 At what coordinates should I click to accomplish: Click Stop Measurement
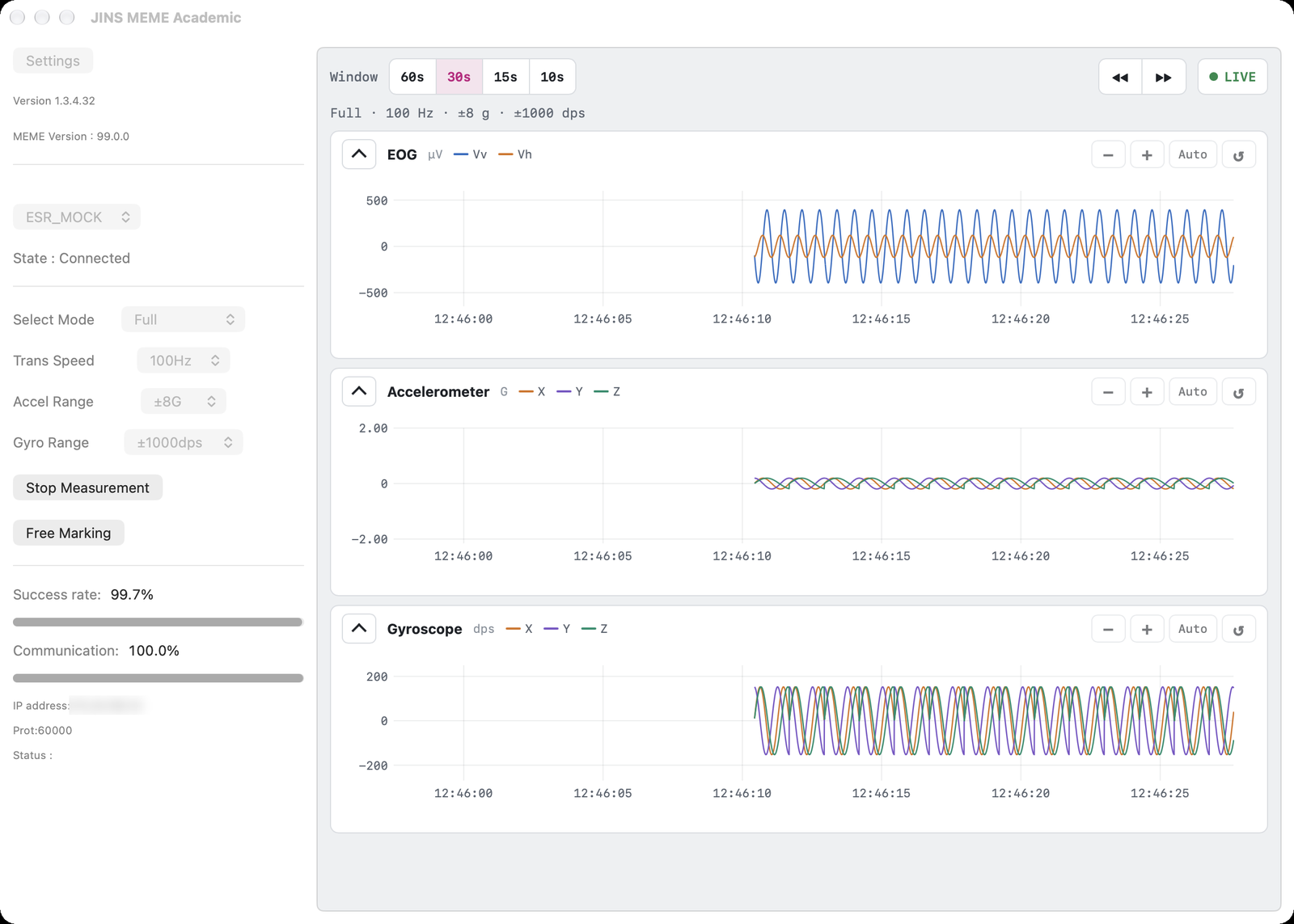pyautogui.click(x=87, y=487)
